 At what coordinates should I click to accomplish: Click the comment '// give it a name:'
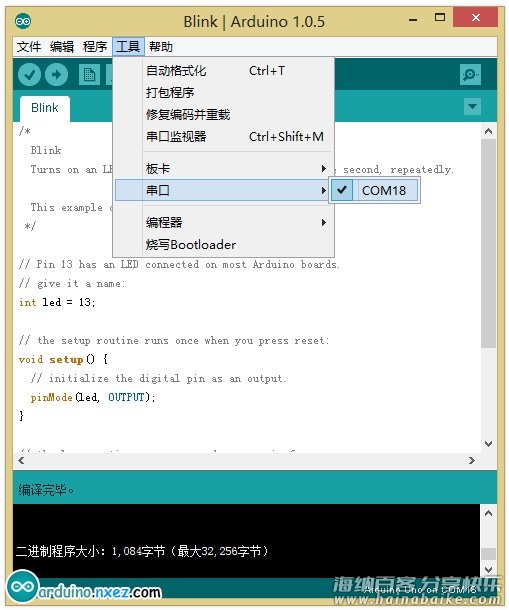pos(72,284)
